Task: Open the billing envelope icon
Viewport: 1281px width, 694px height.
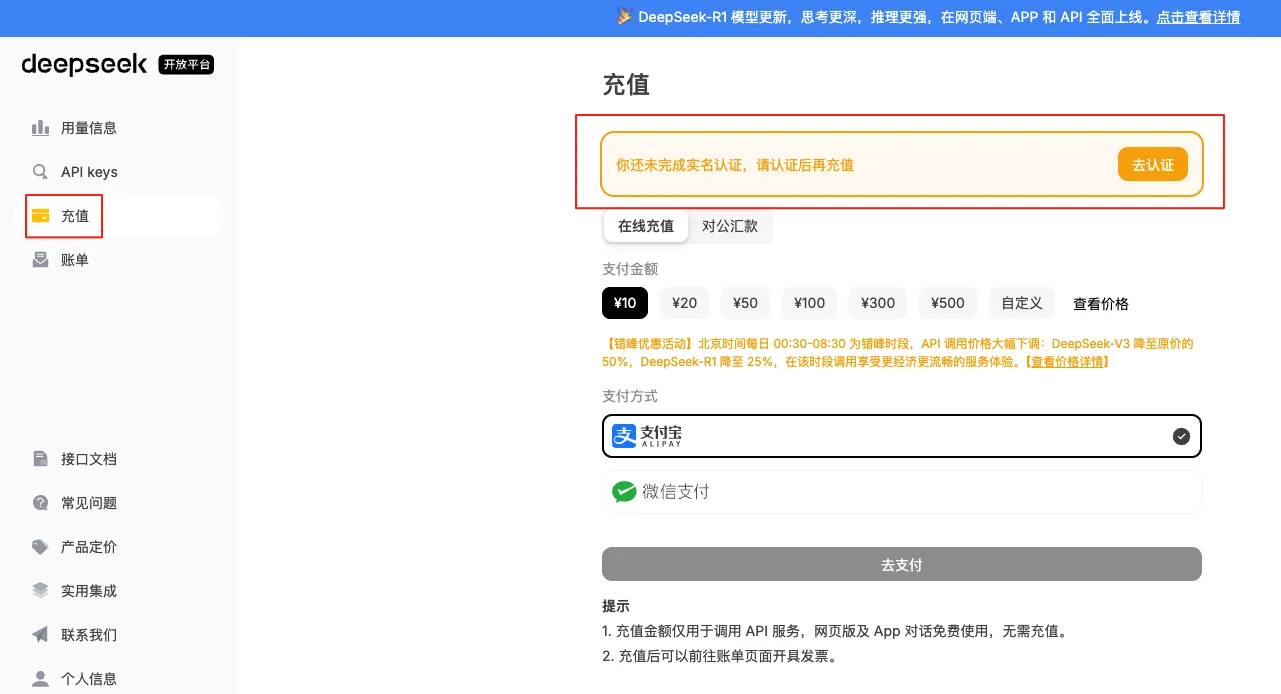Action: pos(40,260)
